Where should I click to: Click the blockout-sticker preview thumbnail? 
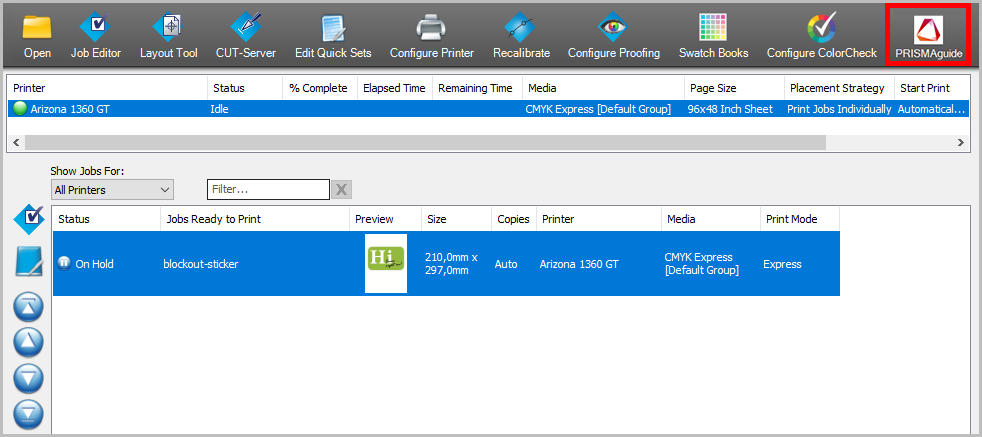click(x=386, y=264)
